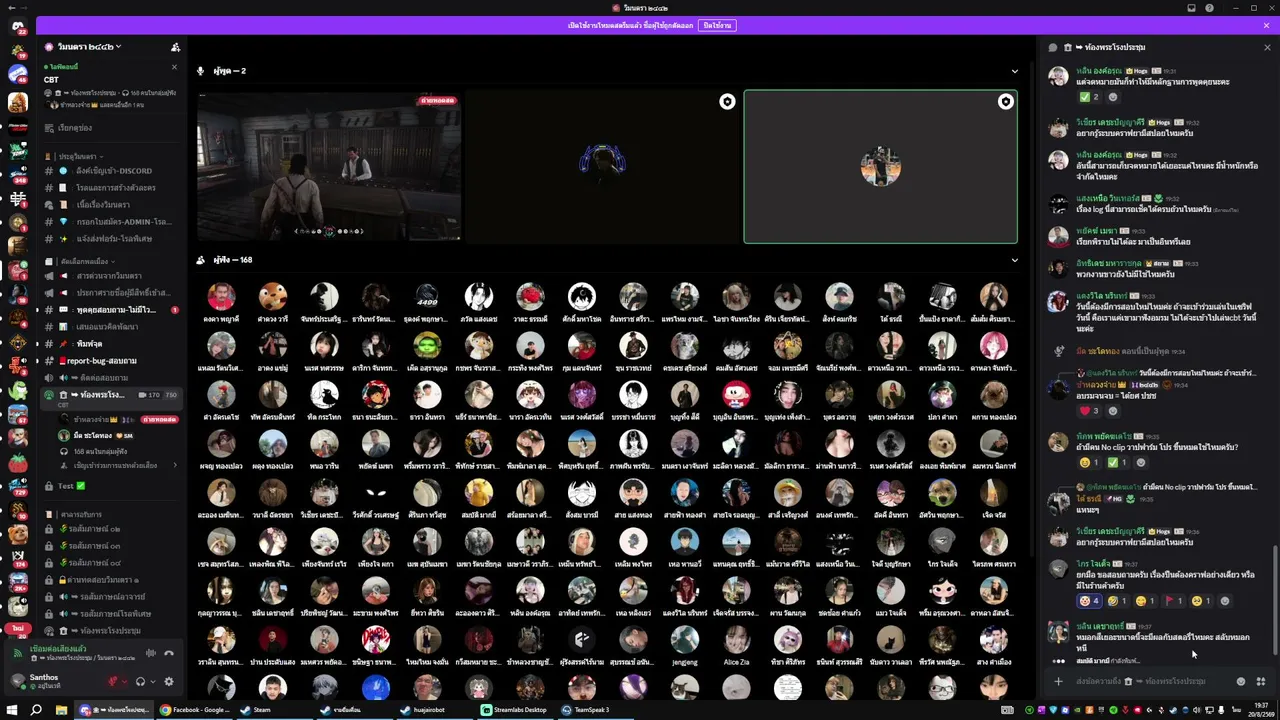This screenshot has width=1280, height=720.
Task: Add reaction next to the checkmark 2 reaction
Action: 1113,97
